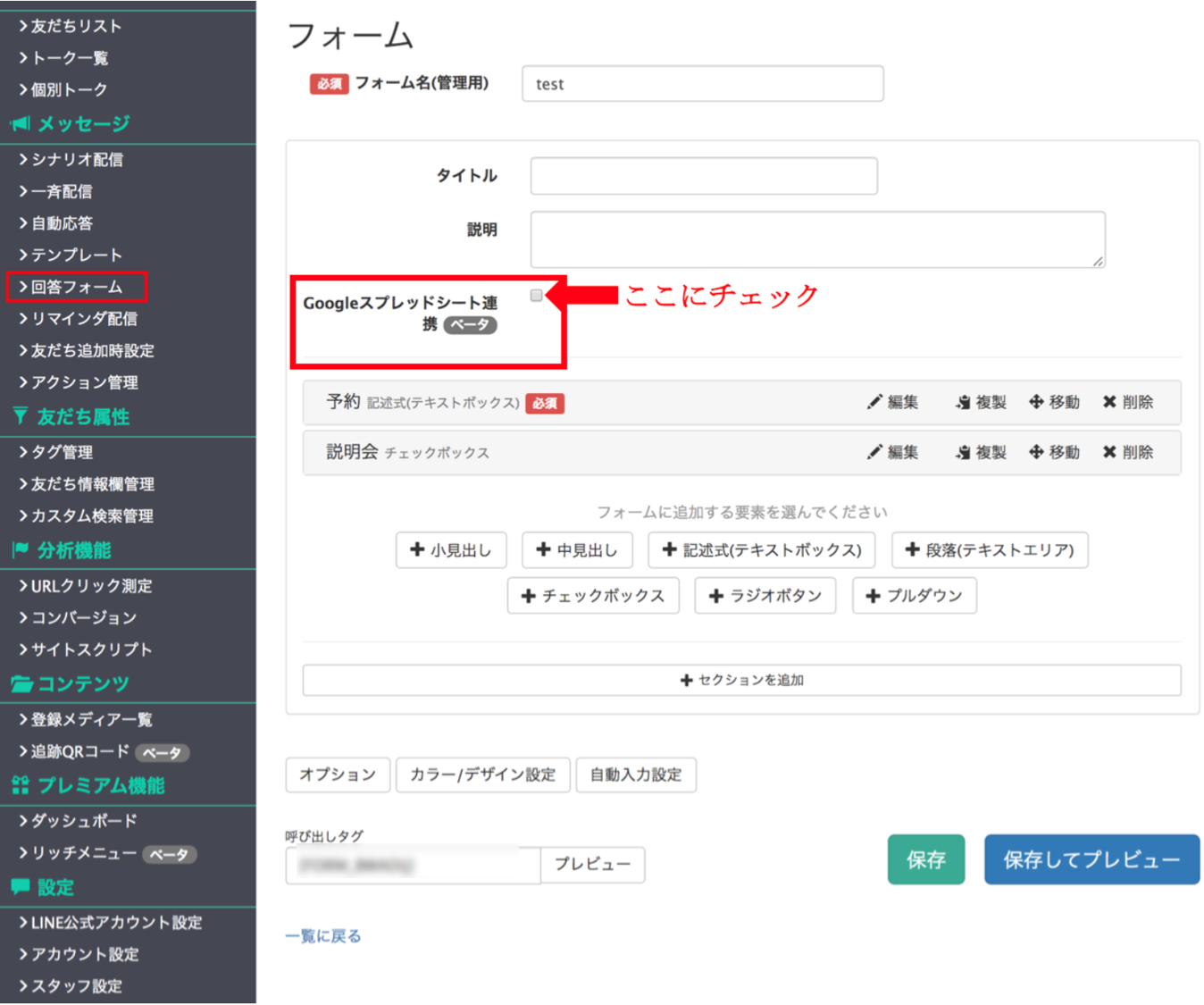Open 回答フォーム in sidebar
This screenshot has width=1204, height=1005.
[77, 287]
